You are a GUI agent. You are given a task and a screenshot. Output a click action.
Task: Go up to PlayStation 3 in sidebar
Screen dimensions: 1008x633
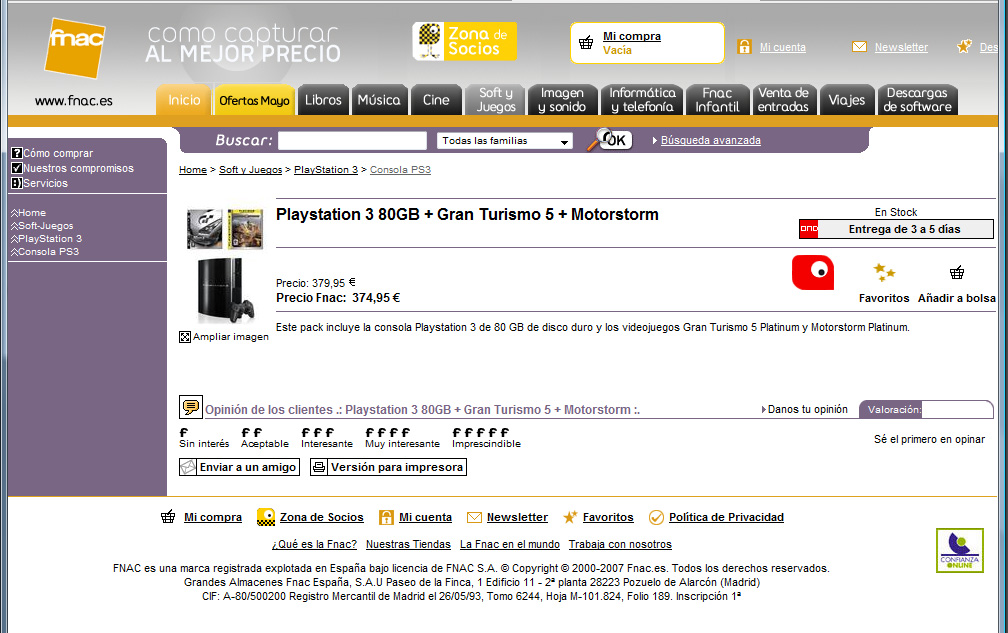tap(46, 238)
